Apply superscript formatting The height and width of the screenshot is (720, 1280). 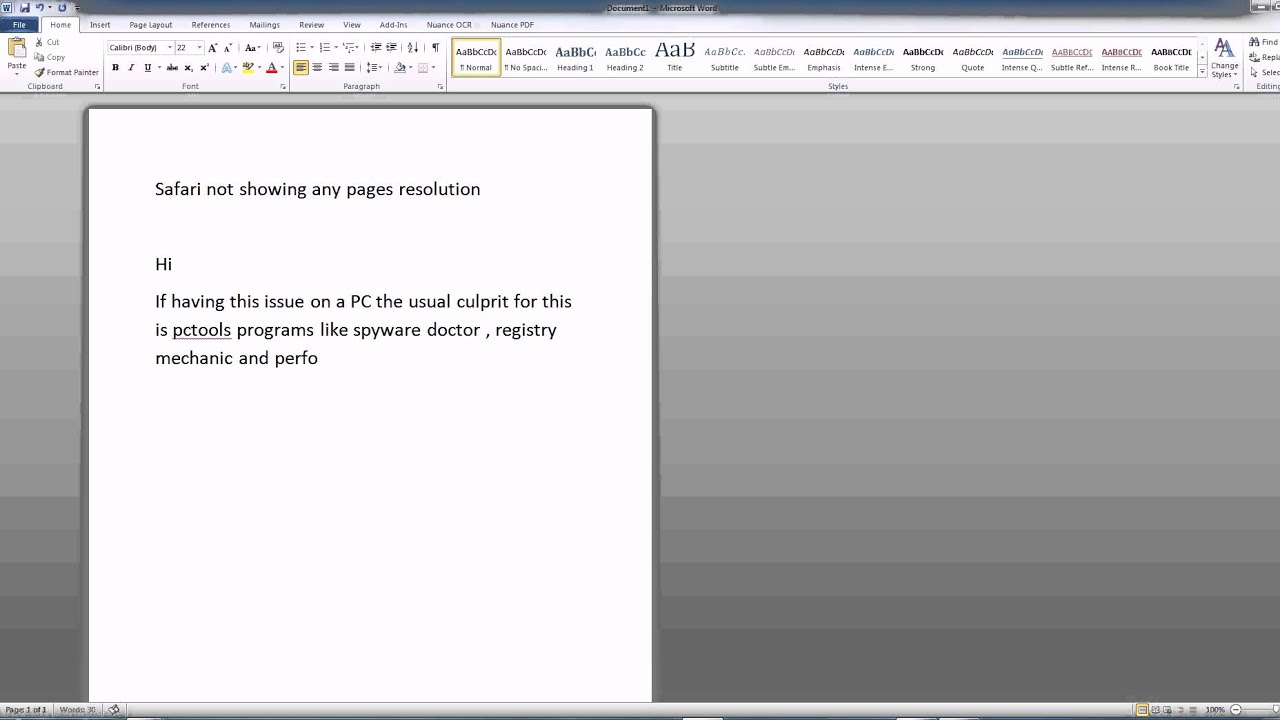pos(204,68)
